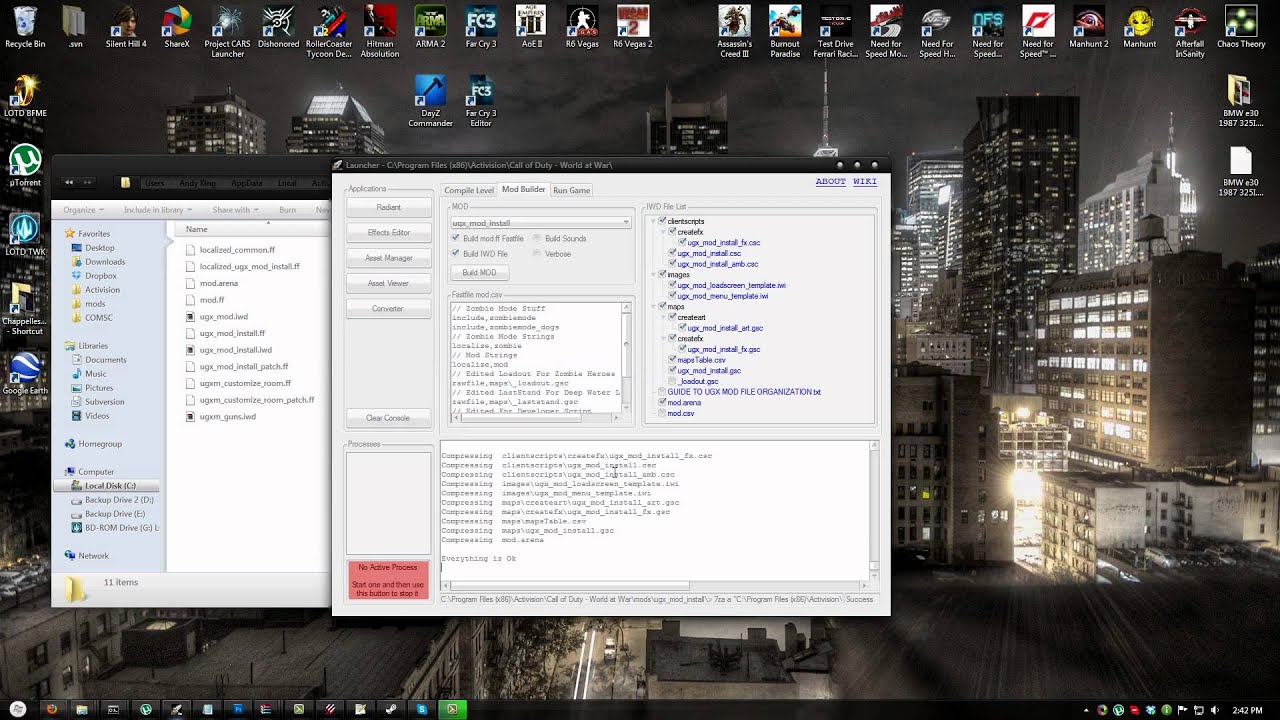This screenshot has width=1280, height=720.
Task: Open the Chaos Theory desktop icon
Action: coord(1241,27)
